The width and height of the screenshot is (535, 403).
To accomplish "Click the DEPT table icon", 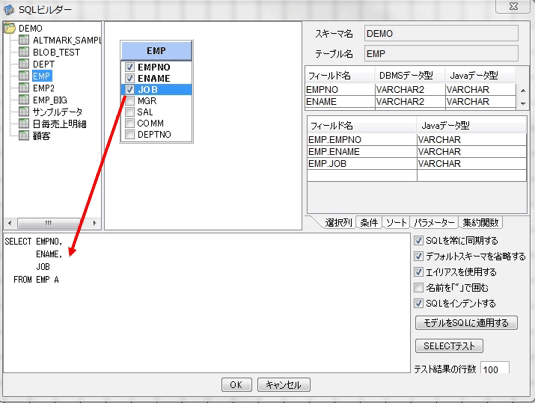I will tap(24, 64).
